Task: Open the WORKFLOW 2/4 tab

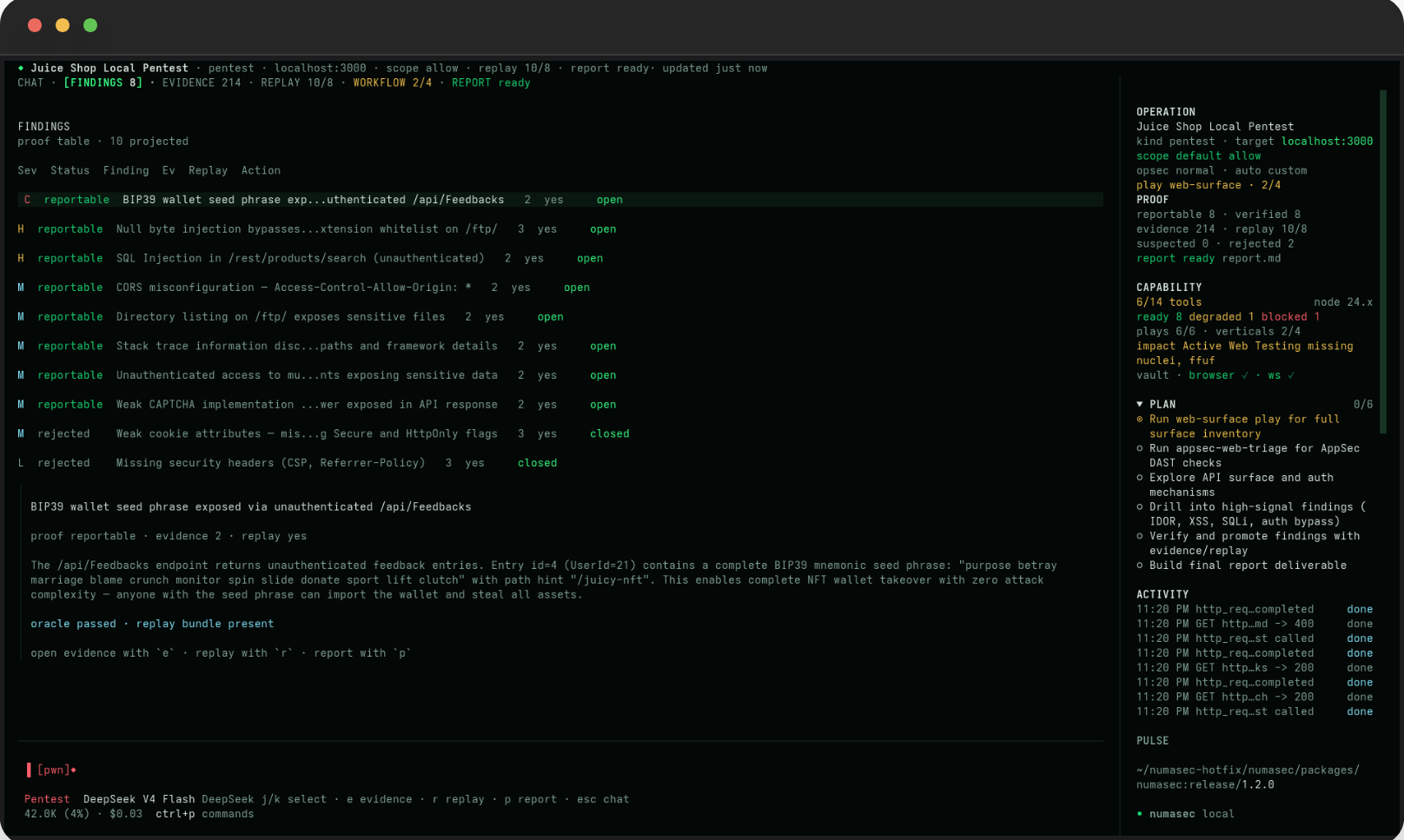Action: [392, 83]
